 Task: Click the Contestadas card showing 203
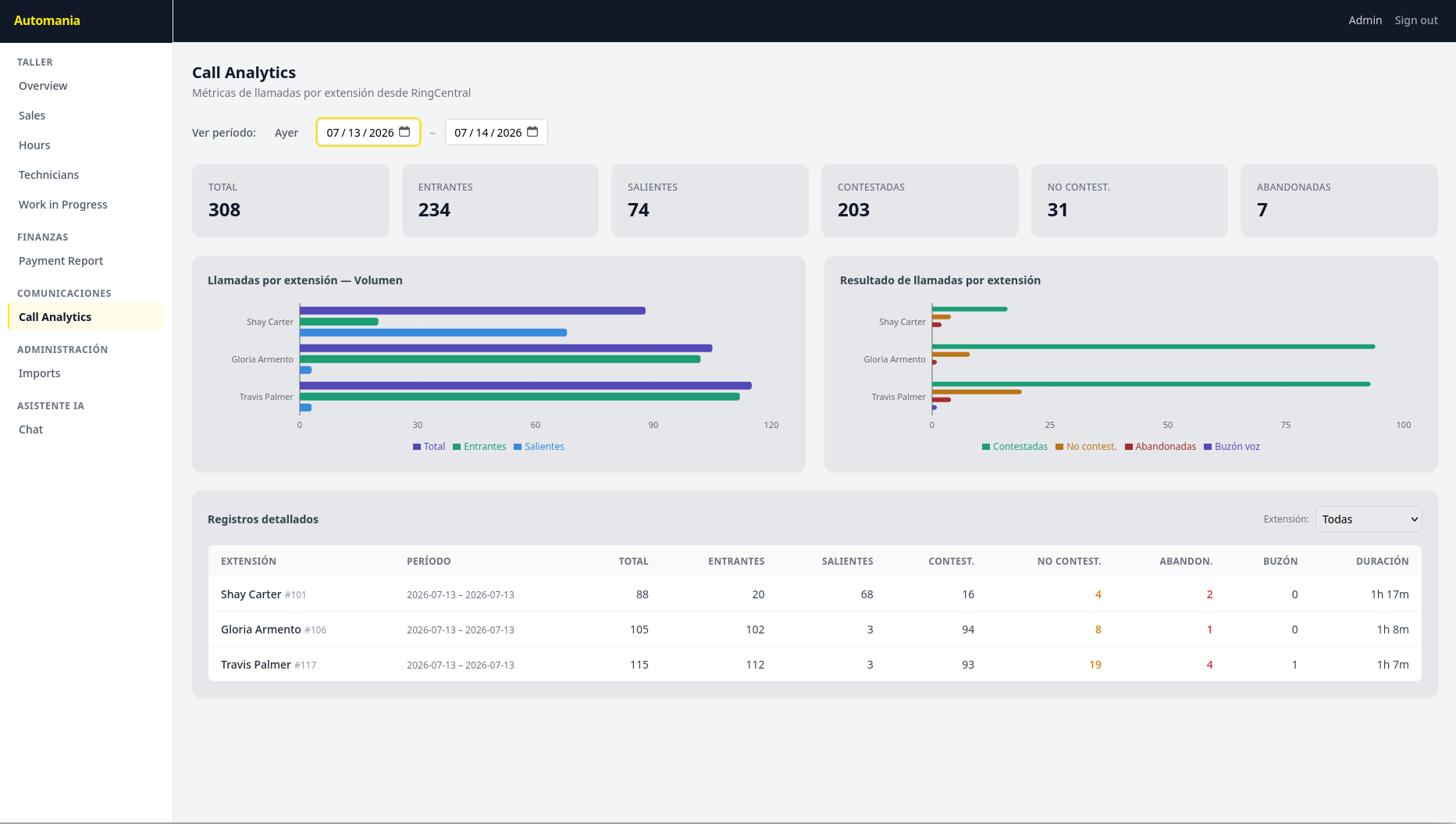point(920,201)
